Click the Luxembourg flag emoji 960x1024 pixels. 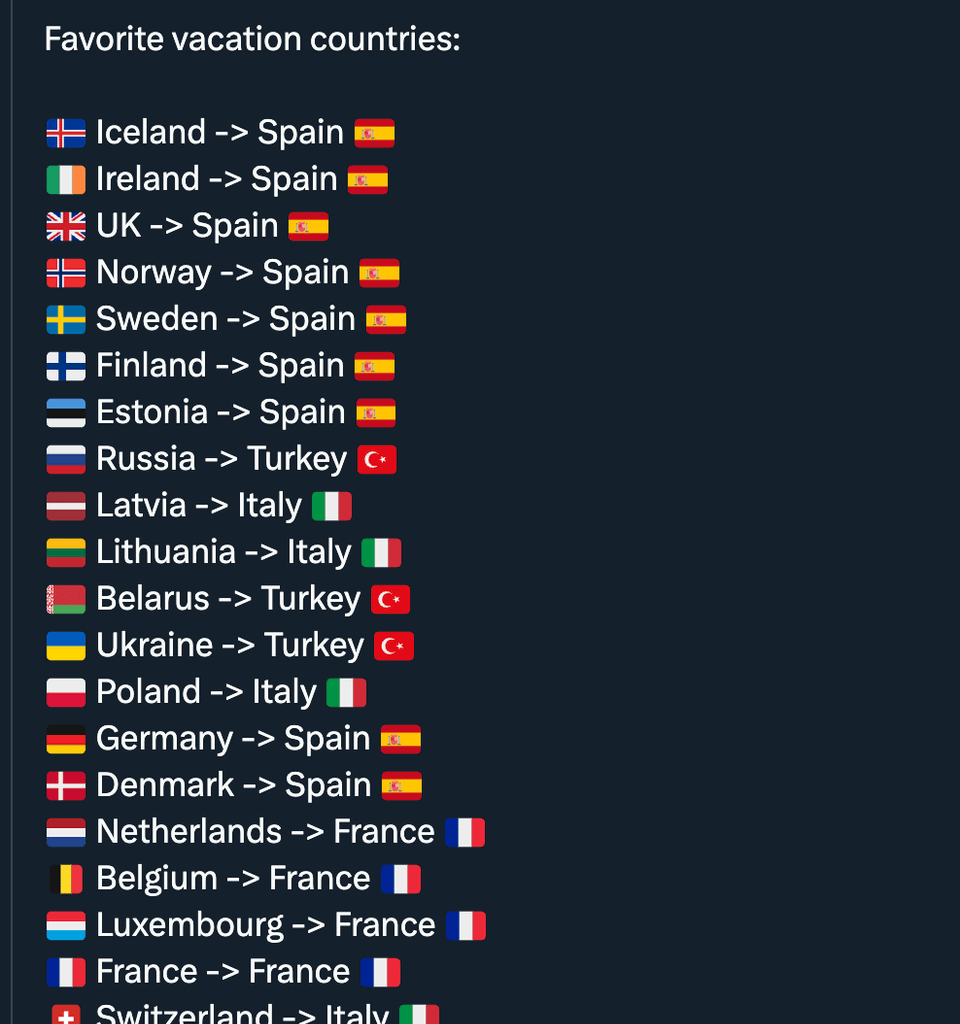point(66,926)
